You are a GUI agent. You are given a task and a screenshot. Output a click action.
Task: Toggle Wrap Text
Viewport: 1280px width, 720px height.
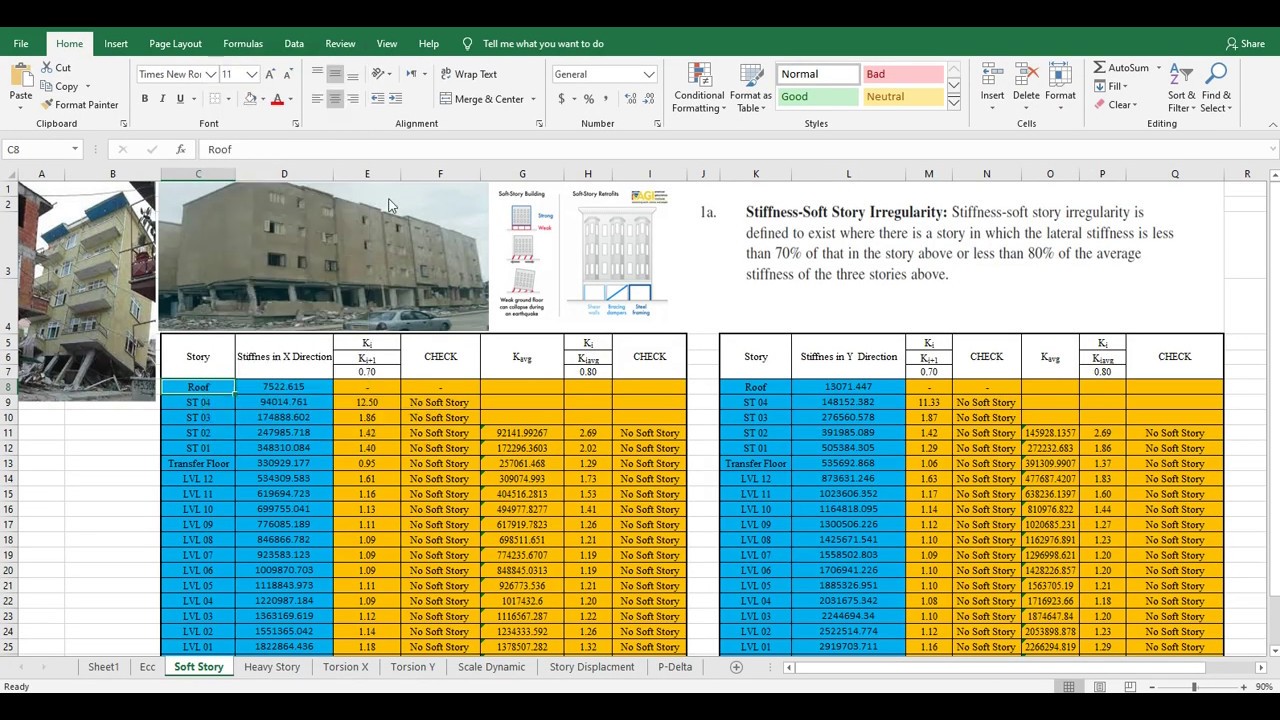tap(468, 74)
